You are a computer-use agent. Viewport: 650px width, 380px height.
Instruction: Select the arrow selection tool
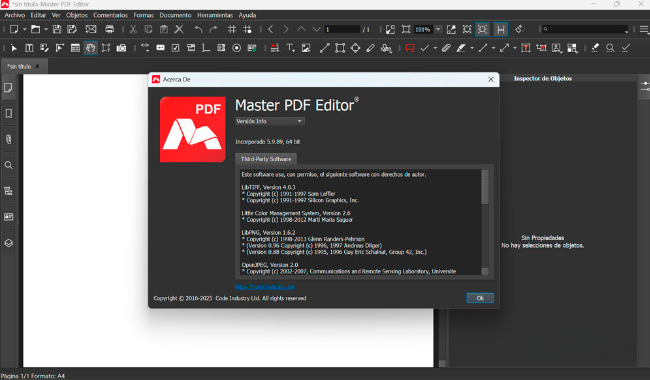coord(14,48)
